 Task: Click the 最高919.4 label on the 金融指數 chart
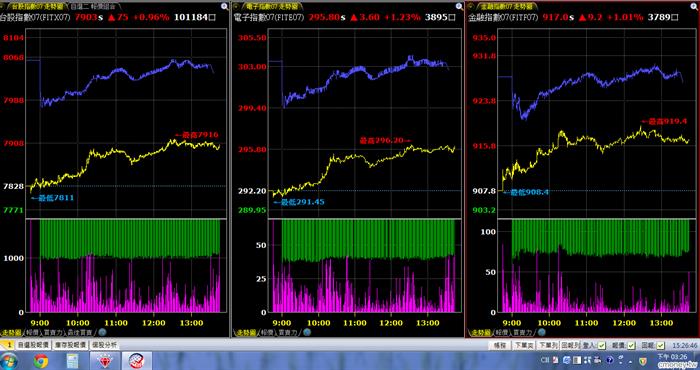663,121
